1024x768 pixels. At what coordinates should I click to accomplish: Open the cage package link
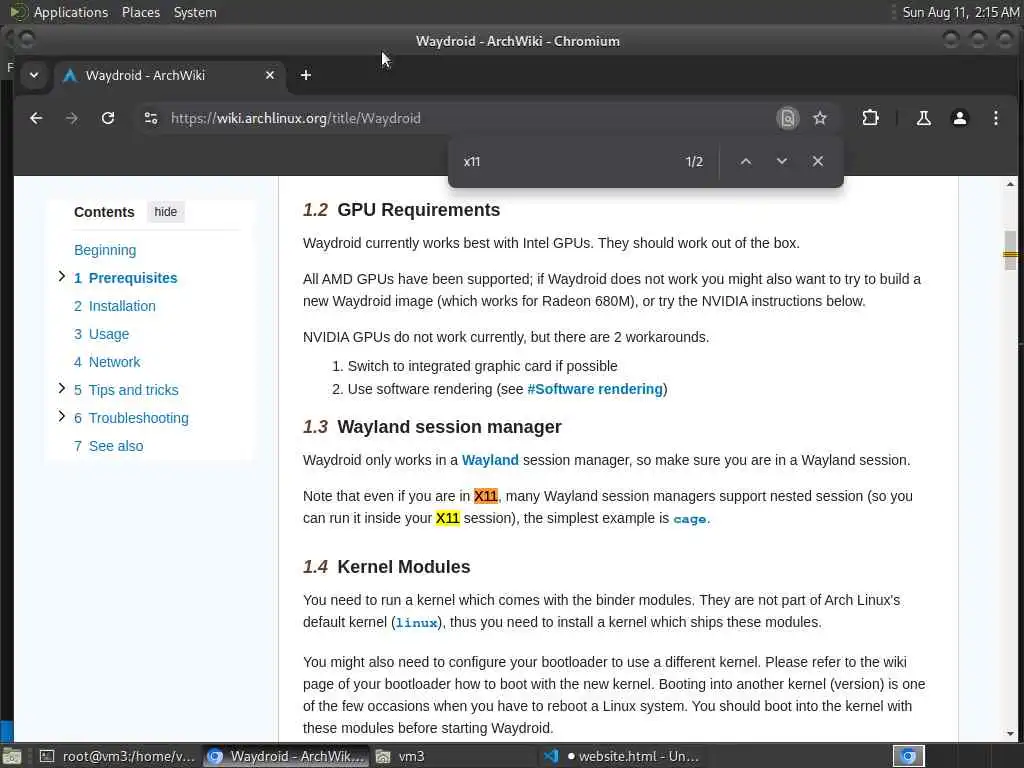[x=690, y=519]
